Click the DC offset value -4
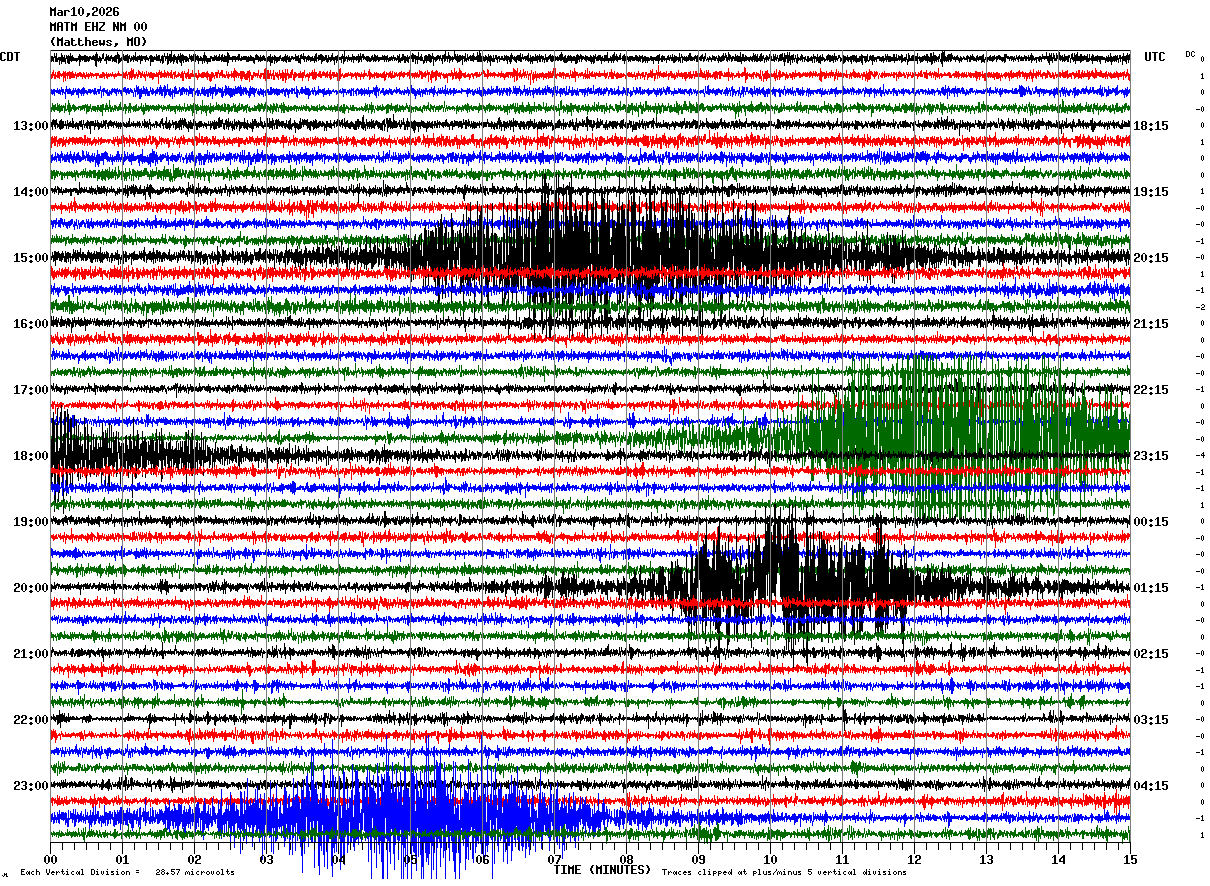This screenshot has width=1210, height=886. (x=1202, y=456)
